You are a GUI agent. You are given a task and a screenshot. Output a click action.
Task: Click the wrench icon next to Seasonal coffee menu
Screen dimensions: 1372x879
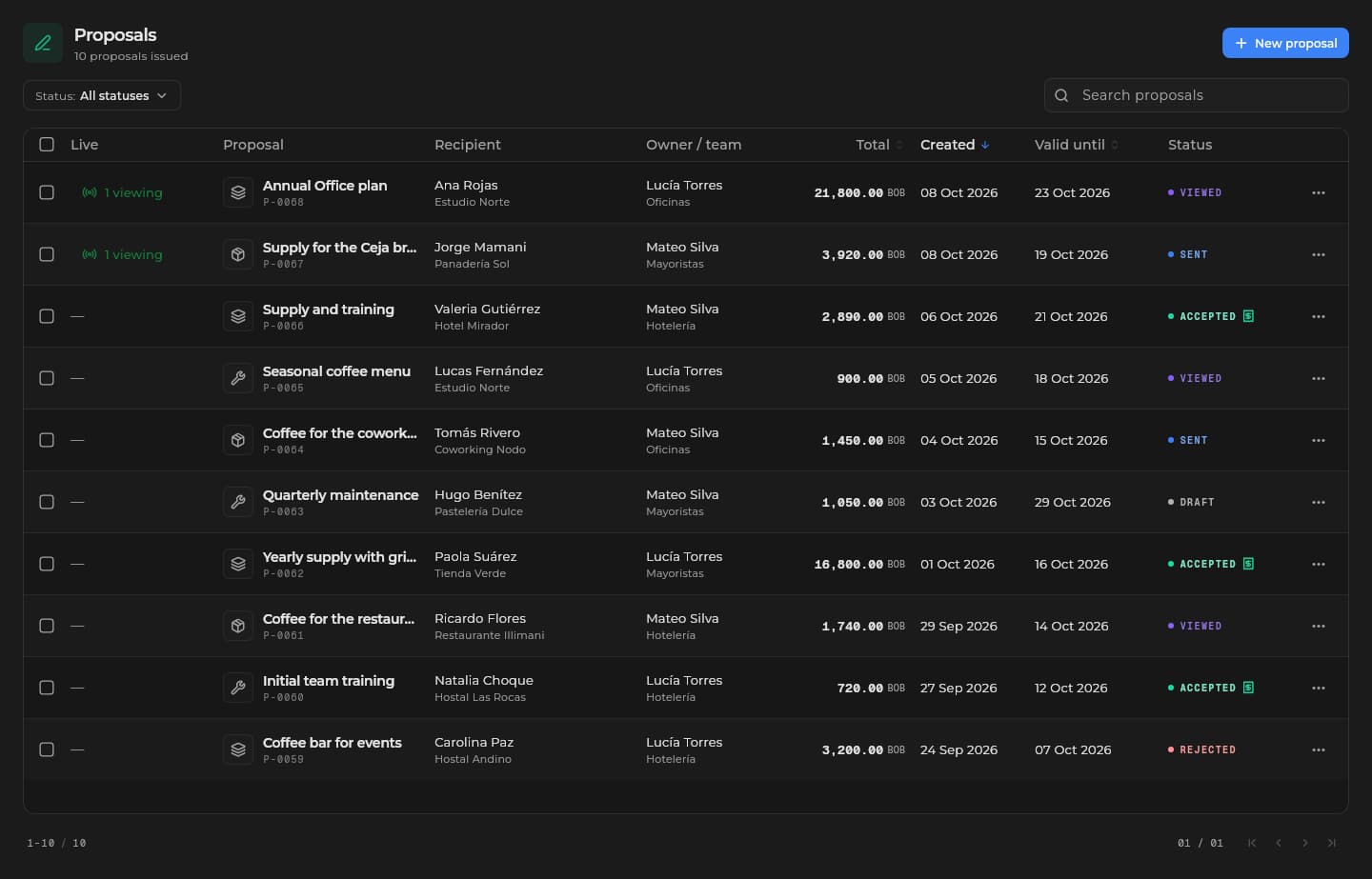(238, 378)
